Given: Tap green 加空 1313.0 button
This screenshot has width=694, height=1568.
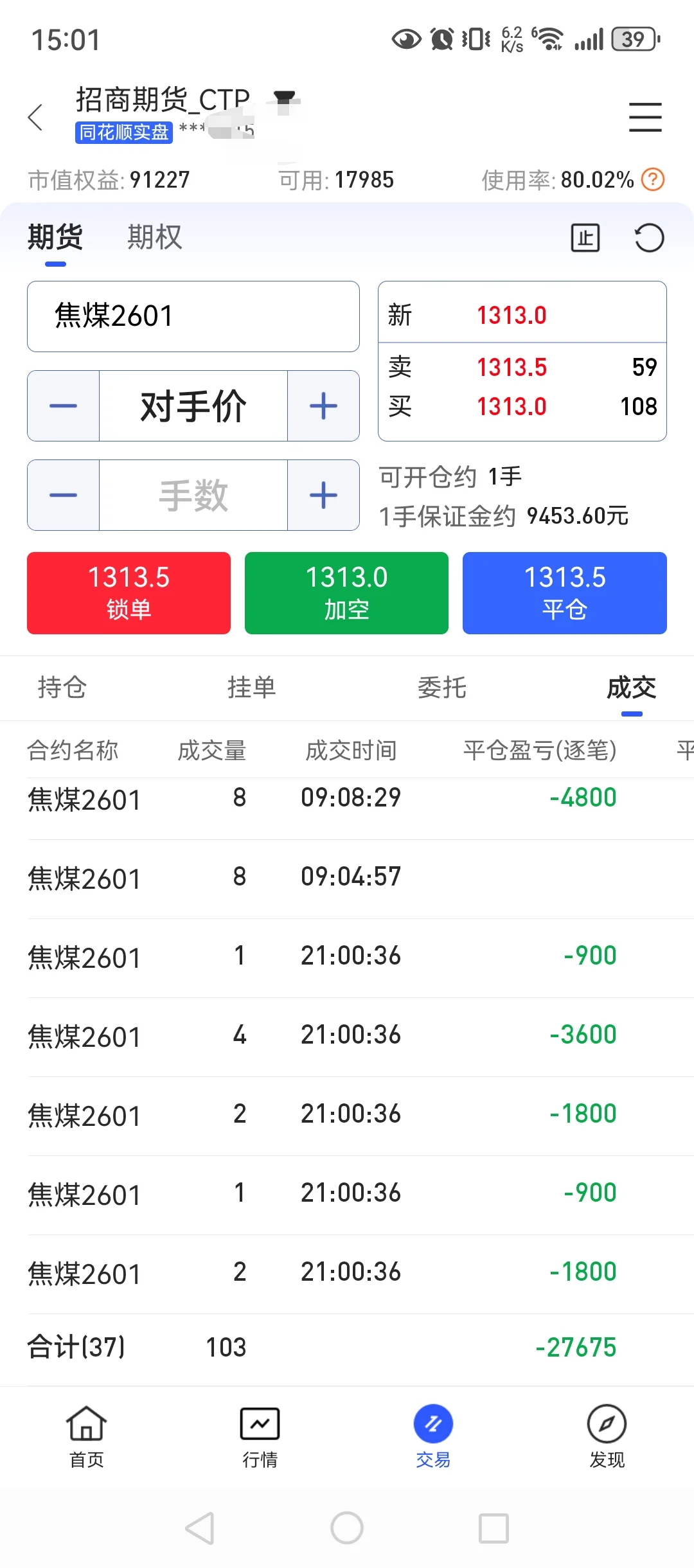Looking at the screenshot, I should 346,593.
